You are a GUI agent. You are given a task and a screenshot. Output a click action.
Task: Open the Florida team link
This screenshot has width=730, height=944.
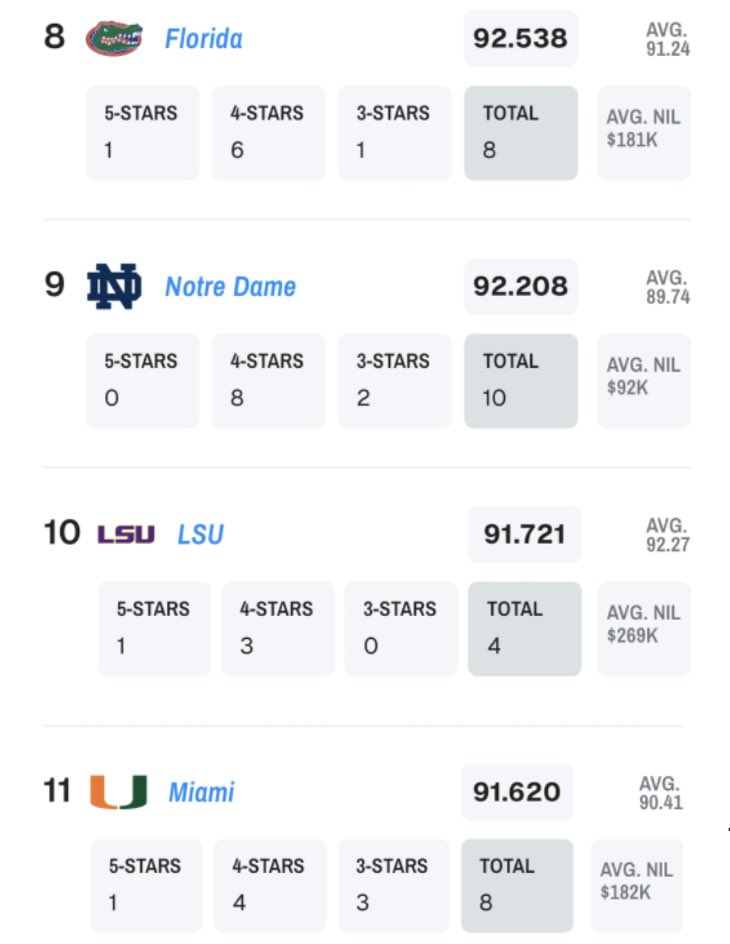203,39
